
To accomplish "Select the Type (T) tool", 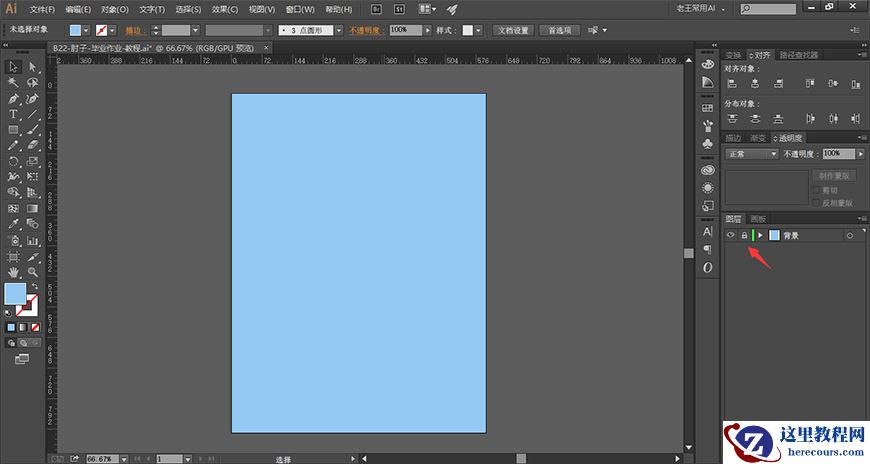I will 13,115.
